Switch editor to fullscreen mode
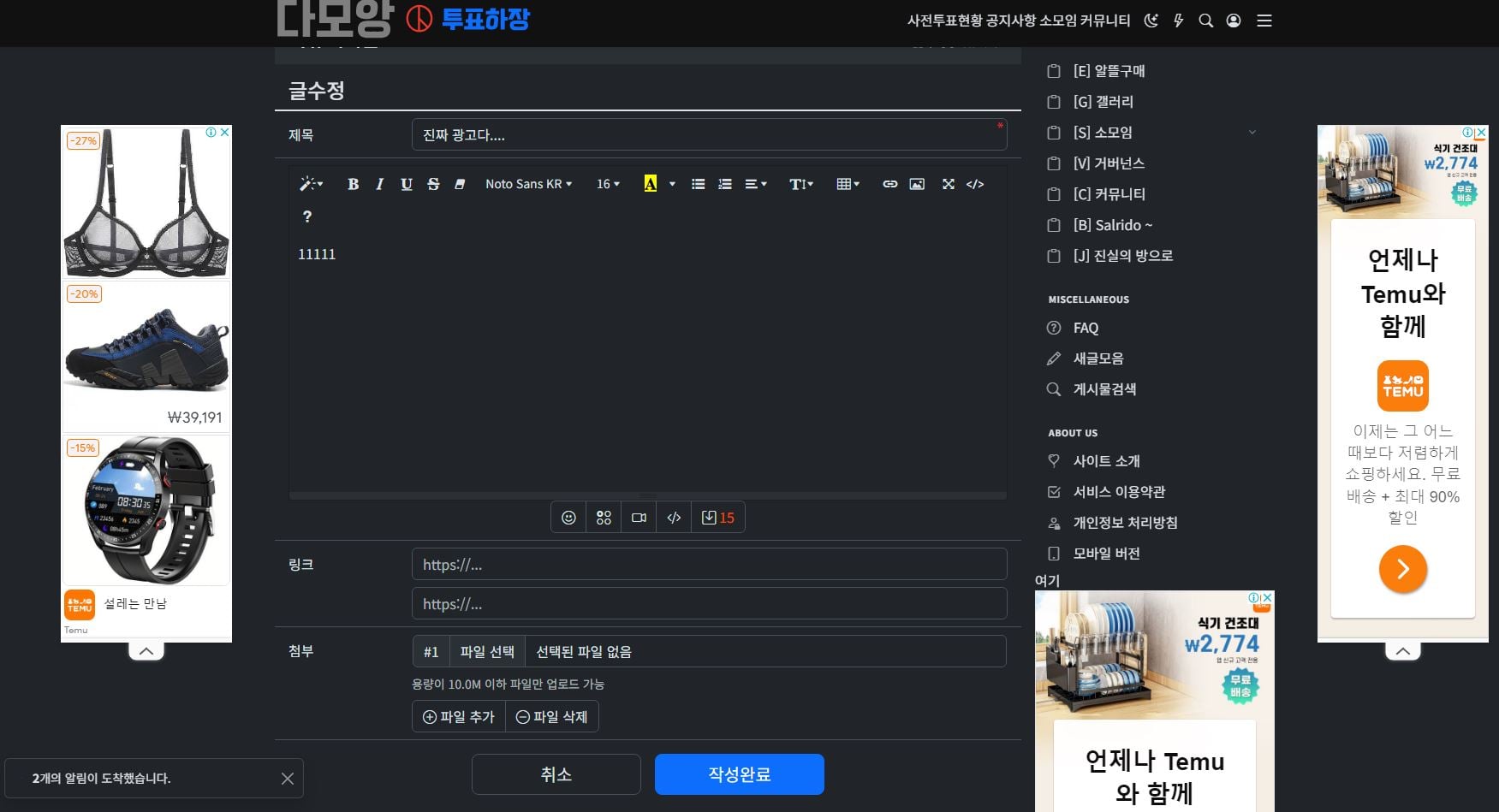 [949, 184]
